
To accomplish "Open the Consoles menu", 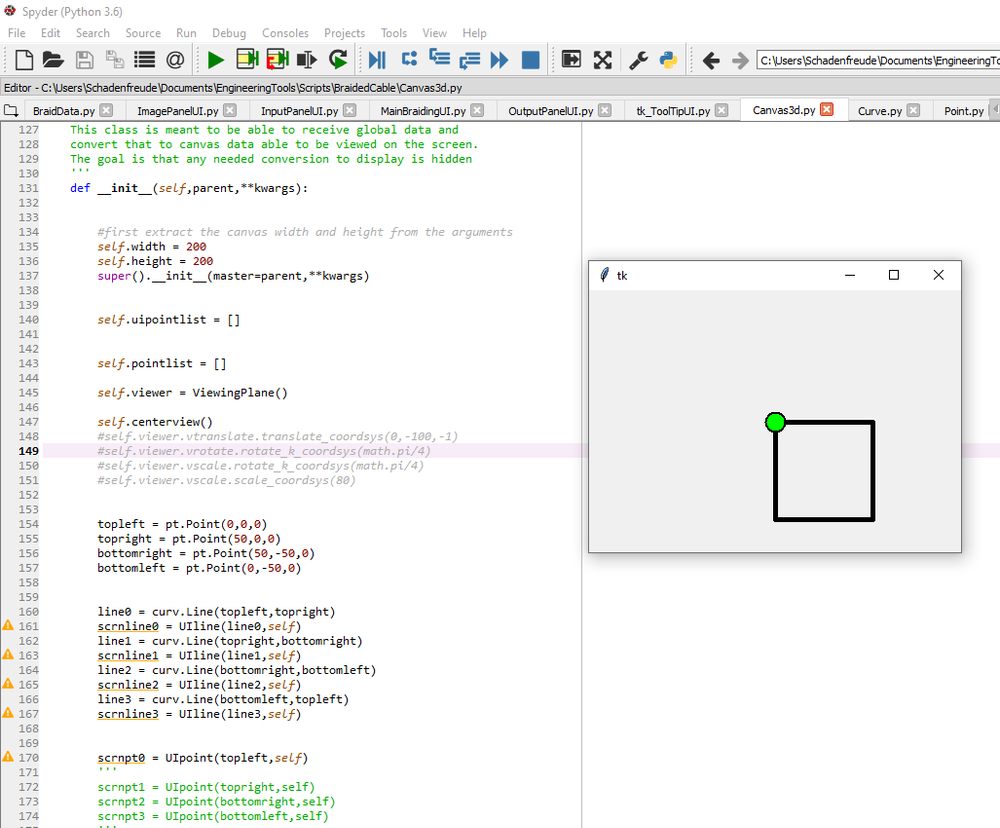I will 285,33.
